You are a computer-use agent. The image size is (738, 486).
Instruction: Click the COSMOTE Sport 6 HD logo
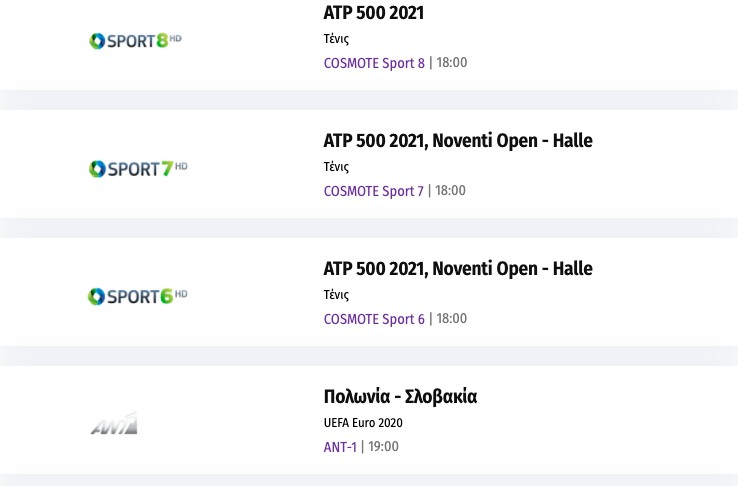(x=138, y=297)
